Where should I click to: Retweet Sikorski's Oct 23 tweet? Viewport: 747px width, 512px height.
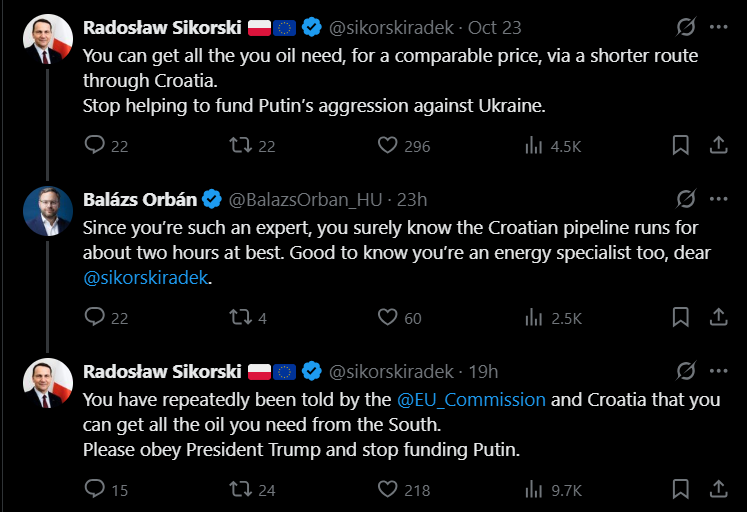tap(241, 146)
